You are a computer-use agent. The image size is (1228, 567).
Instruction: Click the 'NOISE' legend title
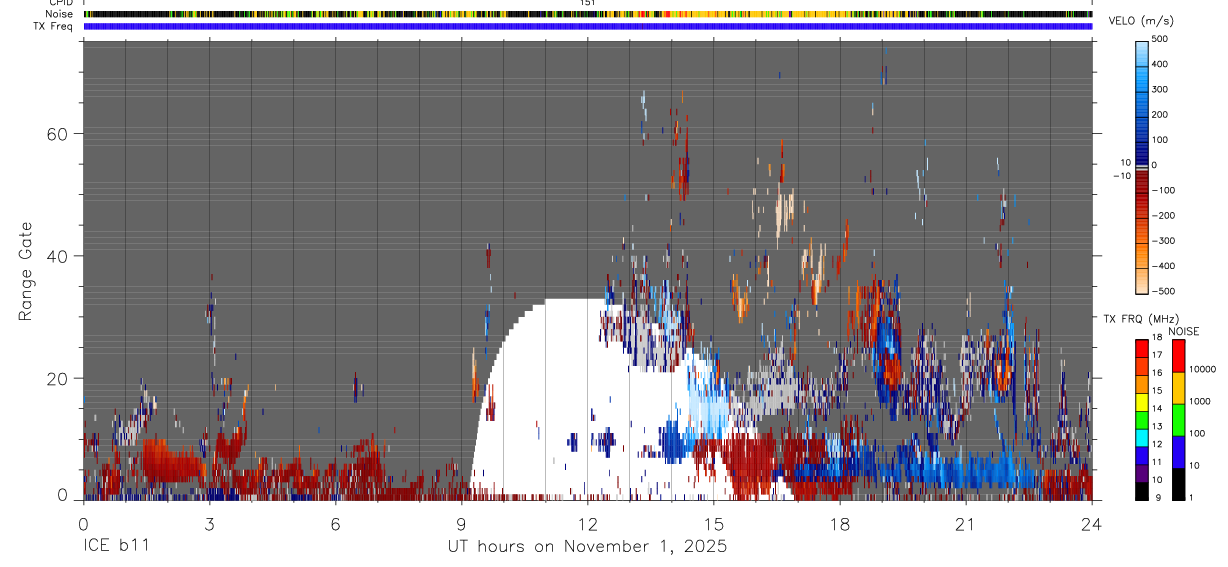tap(1183, 331)
